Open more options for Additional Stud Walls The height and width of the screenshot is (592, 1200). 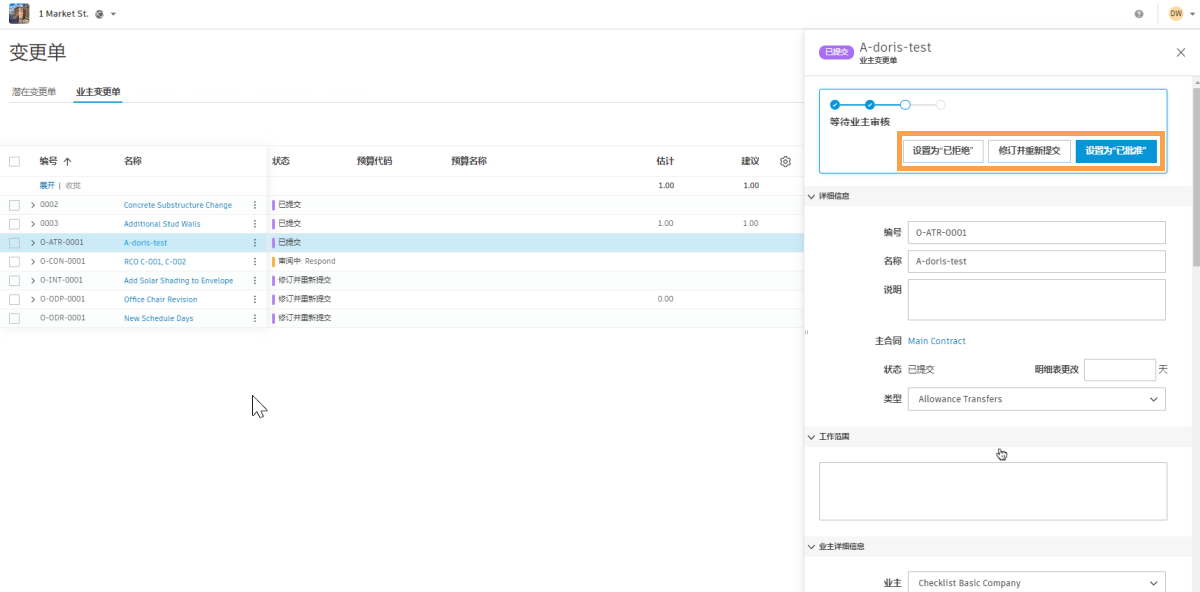(255, 224)
